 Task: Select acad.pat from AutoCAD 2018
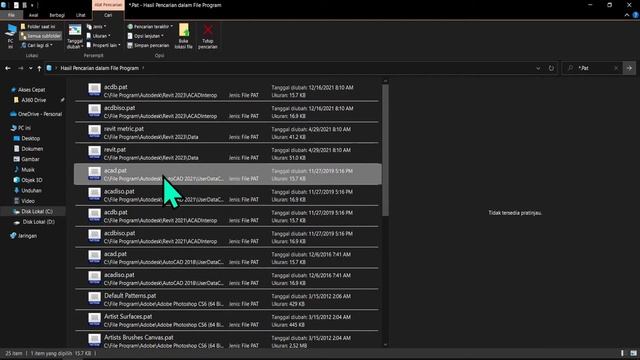pos(227,258)
